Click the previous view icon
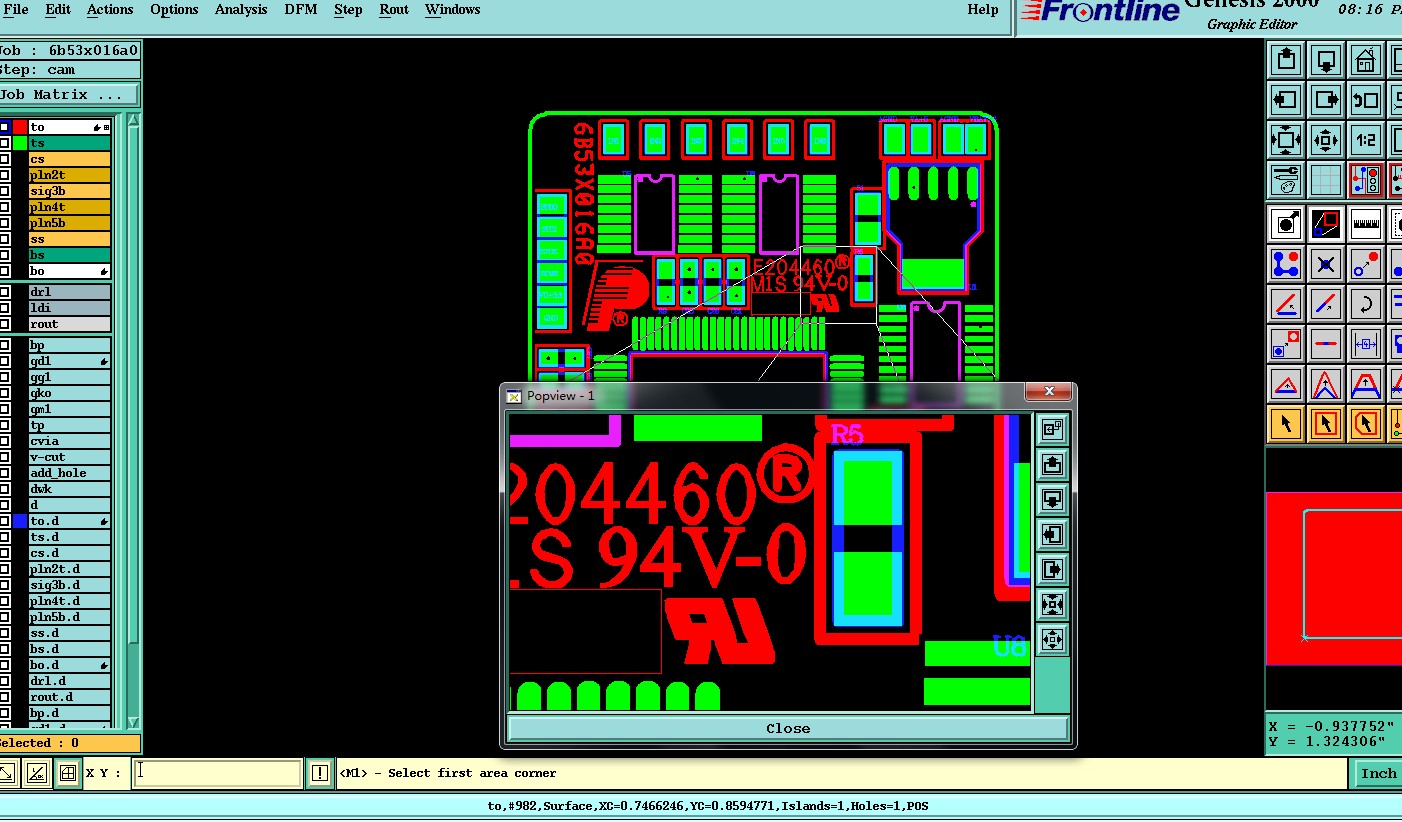 1365,100
